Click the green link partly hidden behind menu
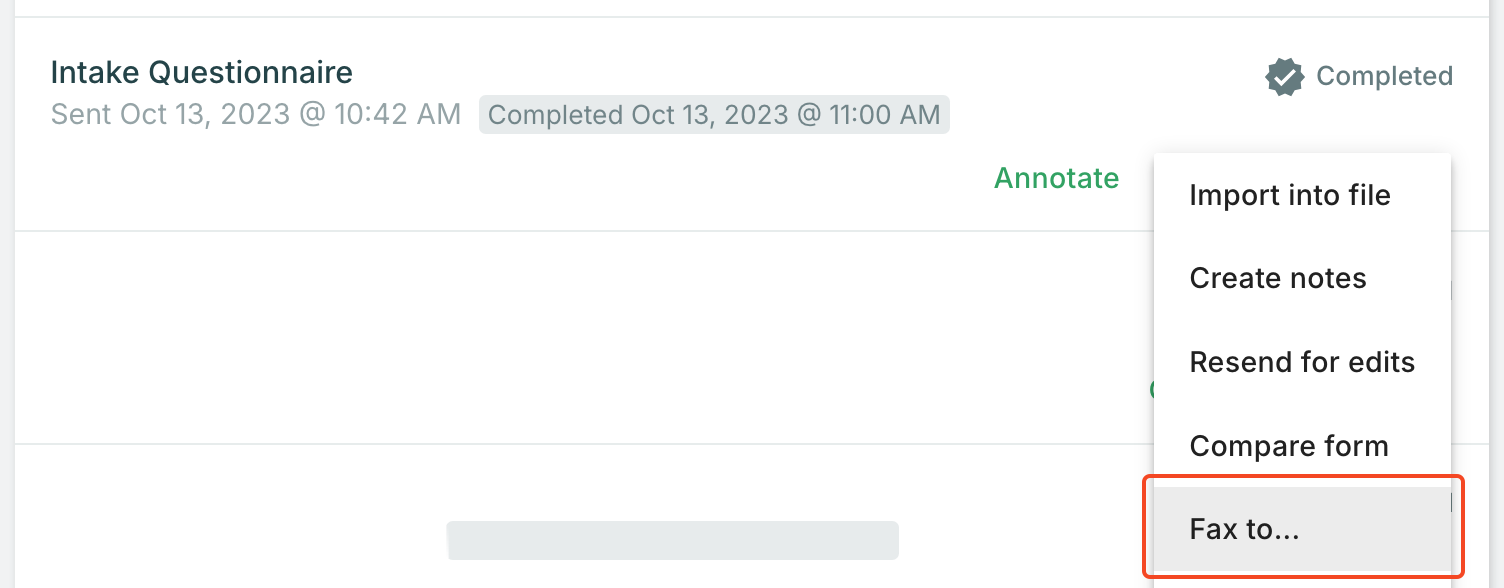The width and height of the screenshot is (1504, 588). (1151, 389)
